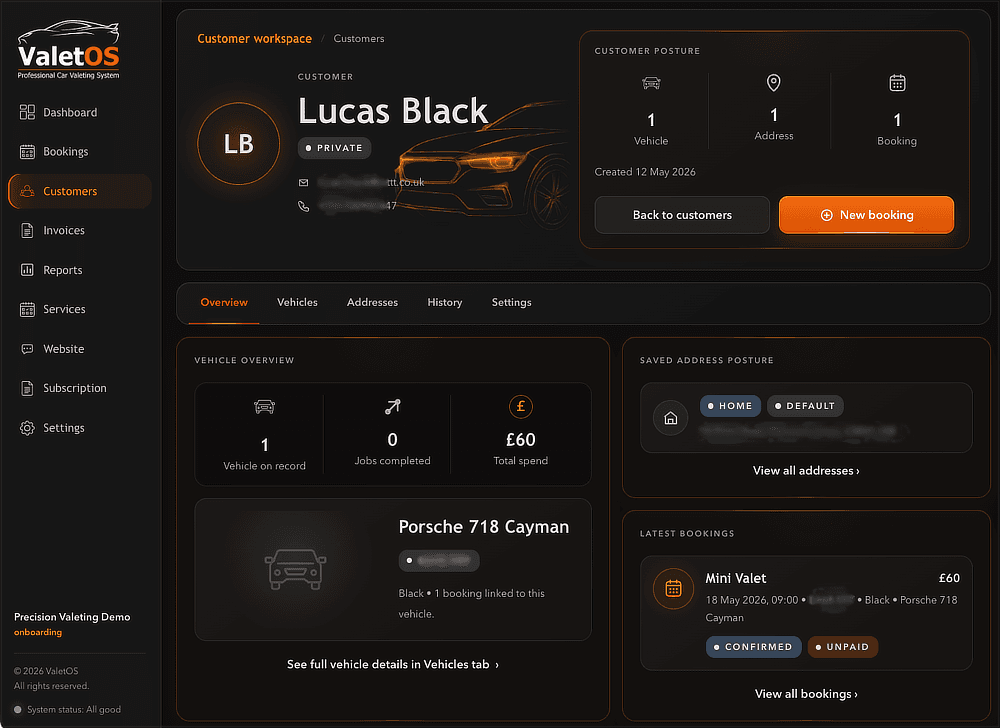
Task: Click the Lucas Black customer name
Action: point(393,111)
